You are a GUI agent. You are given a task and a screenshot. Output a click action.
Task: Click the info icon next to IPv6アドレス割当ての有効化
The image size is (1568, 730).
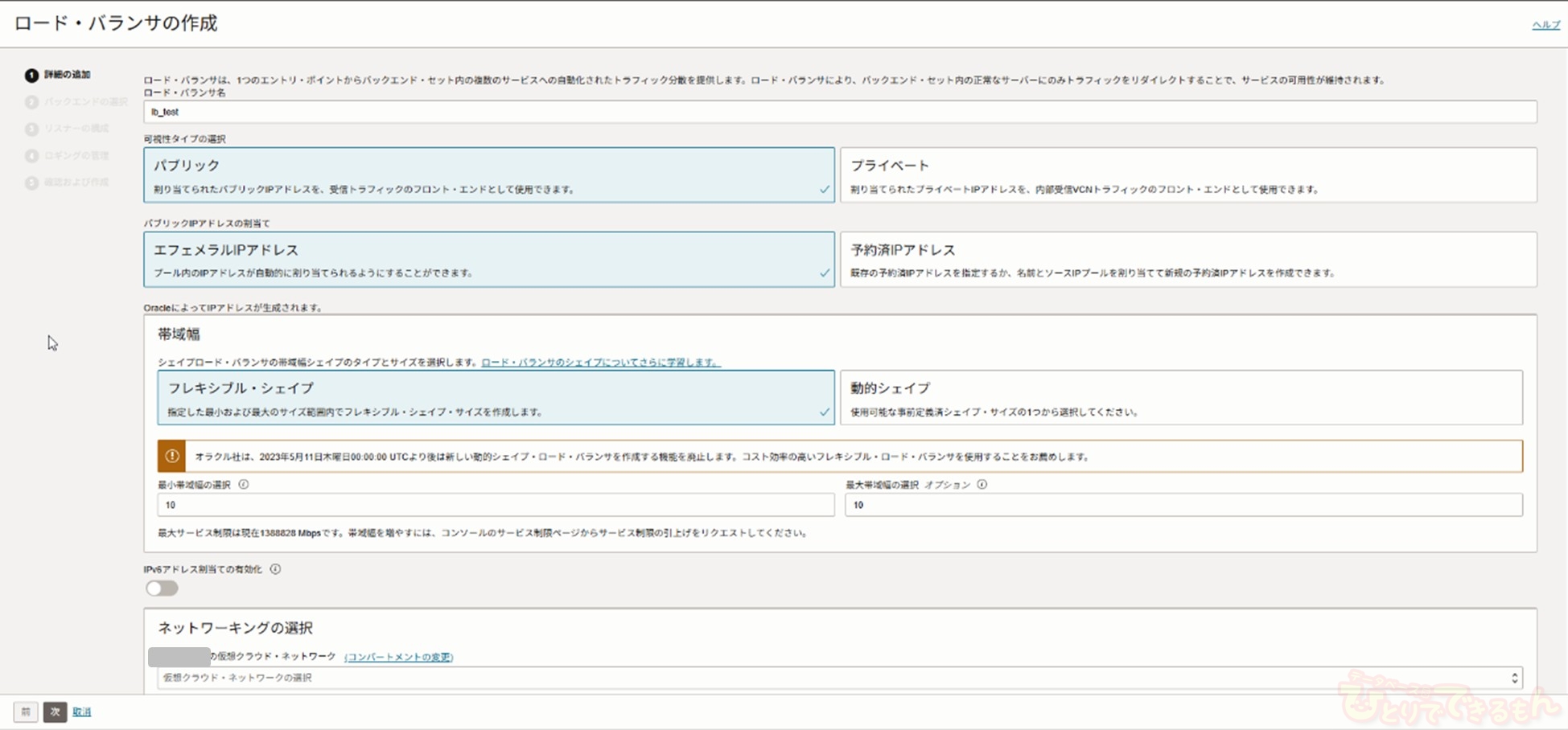(275, 569)
